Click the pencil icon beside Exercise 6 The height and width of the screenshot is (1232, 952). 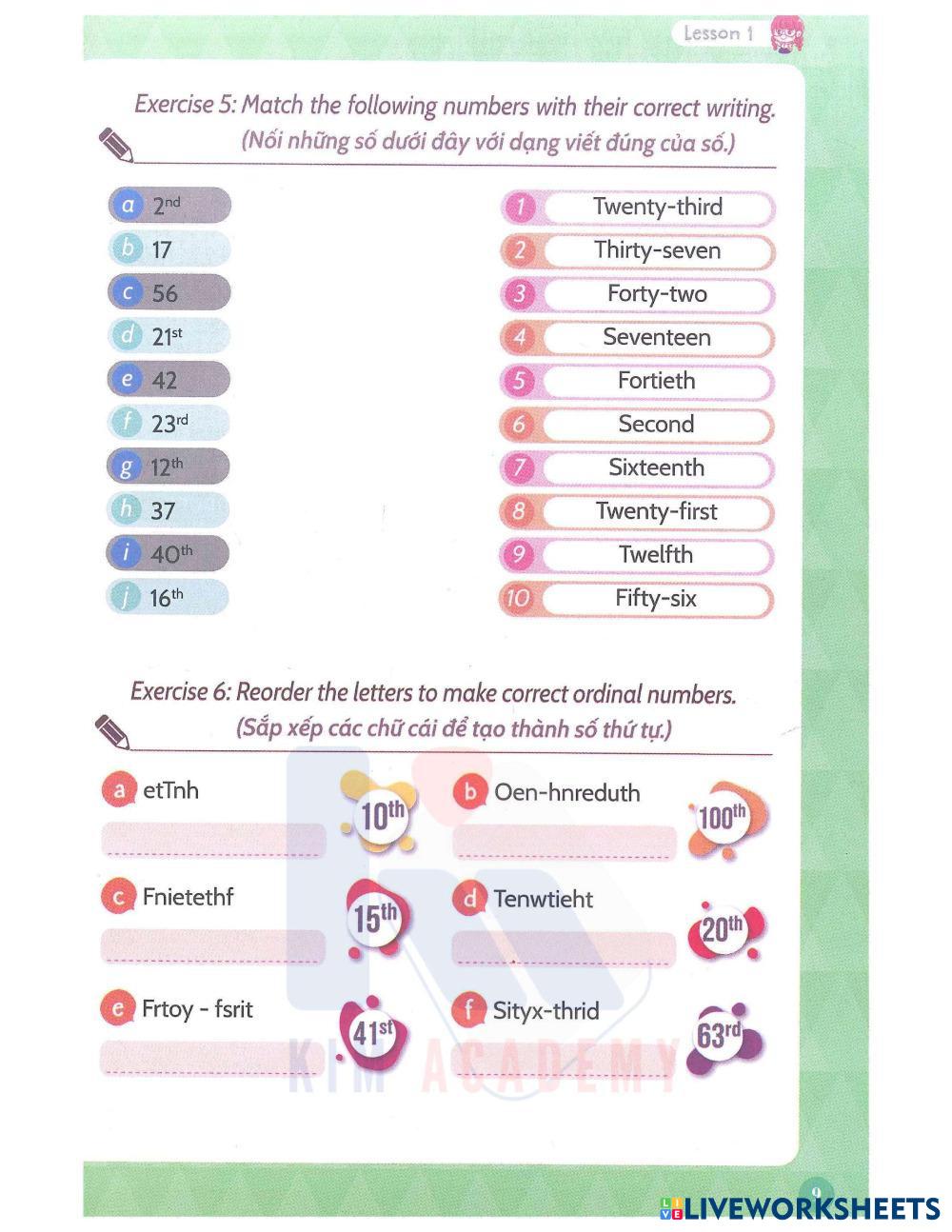[112, 731]
